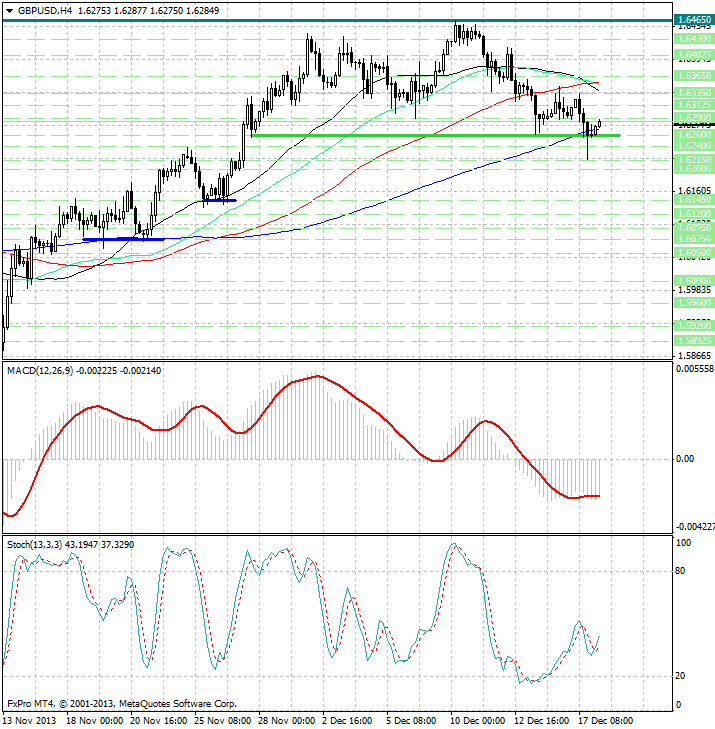The image size is (715, 729).
Task: Click the 1.62150 price level label
Action: pos(694,159)
